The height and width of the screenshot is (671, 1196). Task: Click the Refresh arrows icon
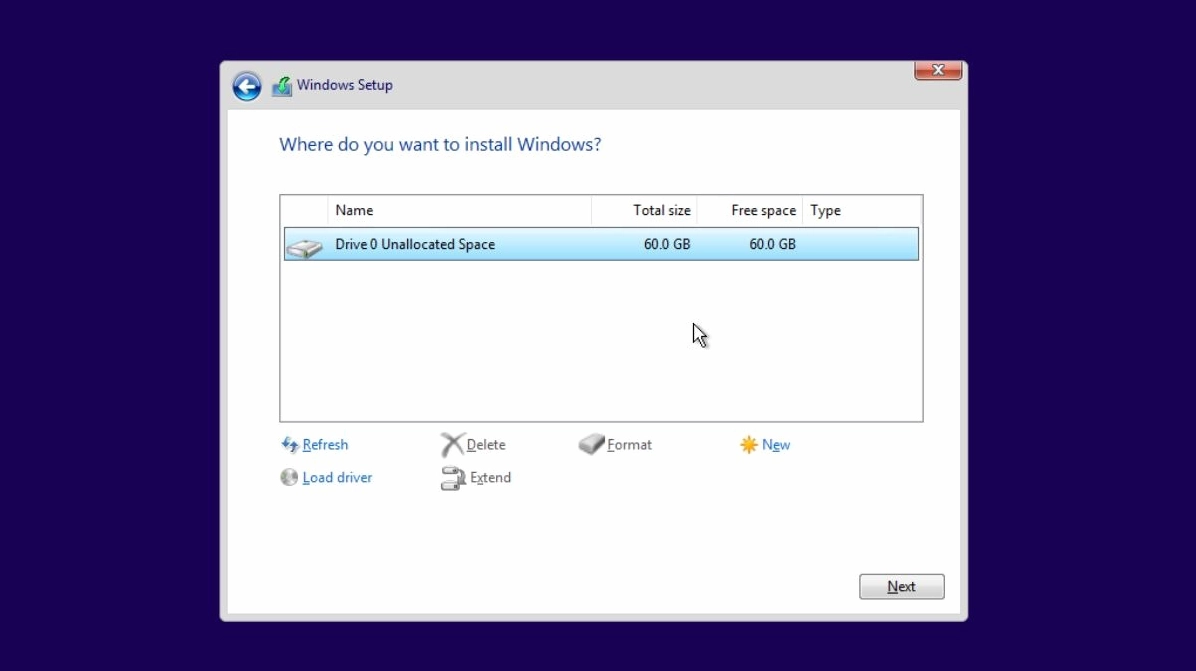[290, 445]
